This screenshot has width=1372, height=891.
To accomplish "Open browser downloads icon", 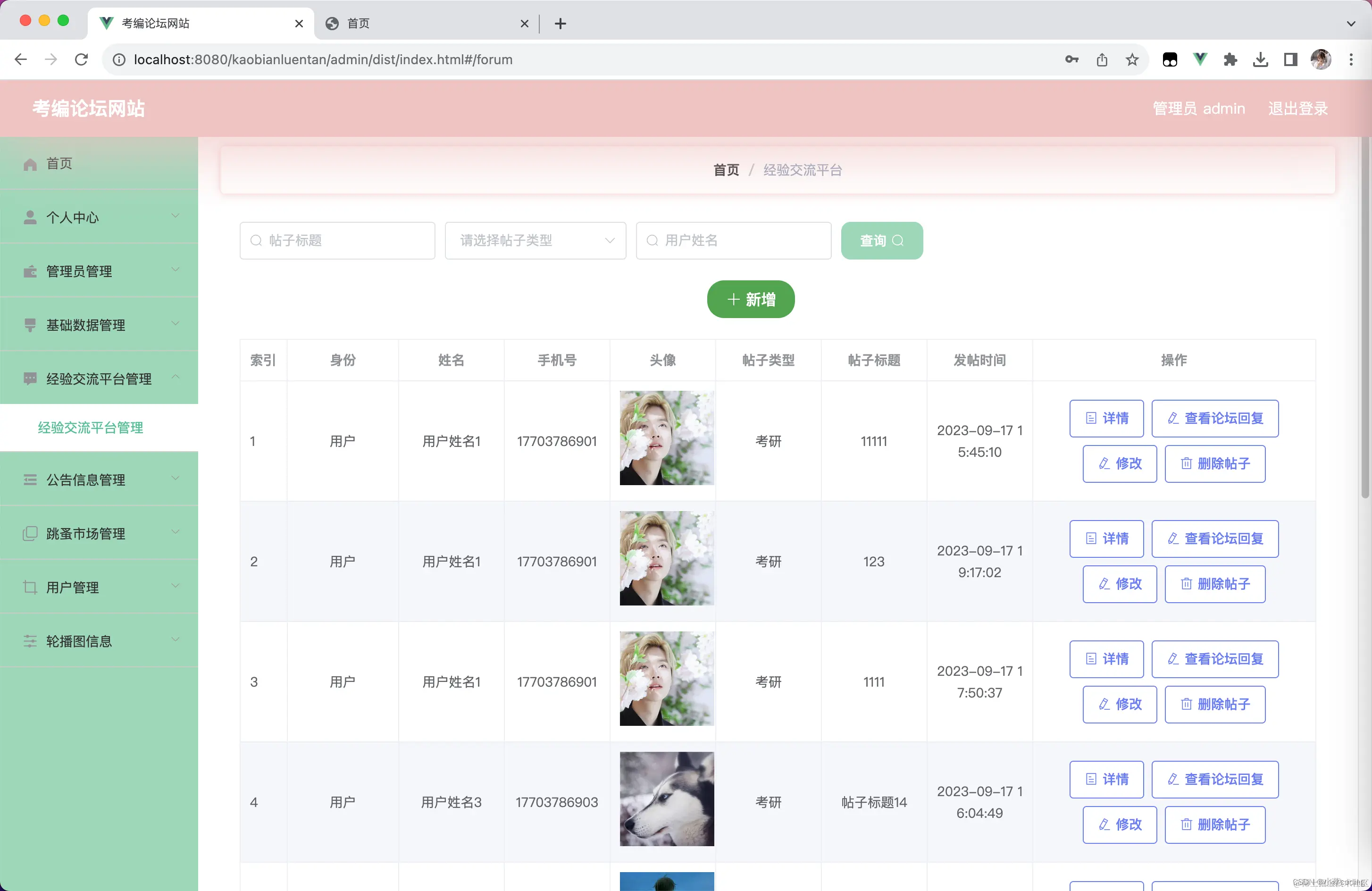I will tap(1260, 59).
